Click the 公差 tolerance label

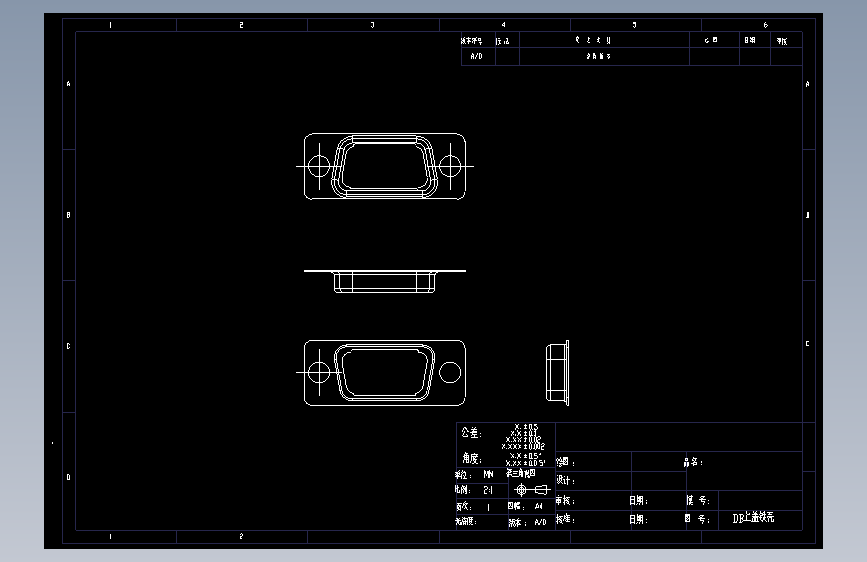tap(472, 433)
